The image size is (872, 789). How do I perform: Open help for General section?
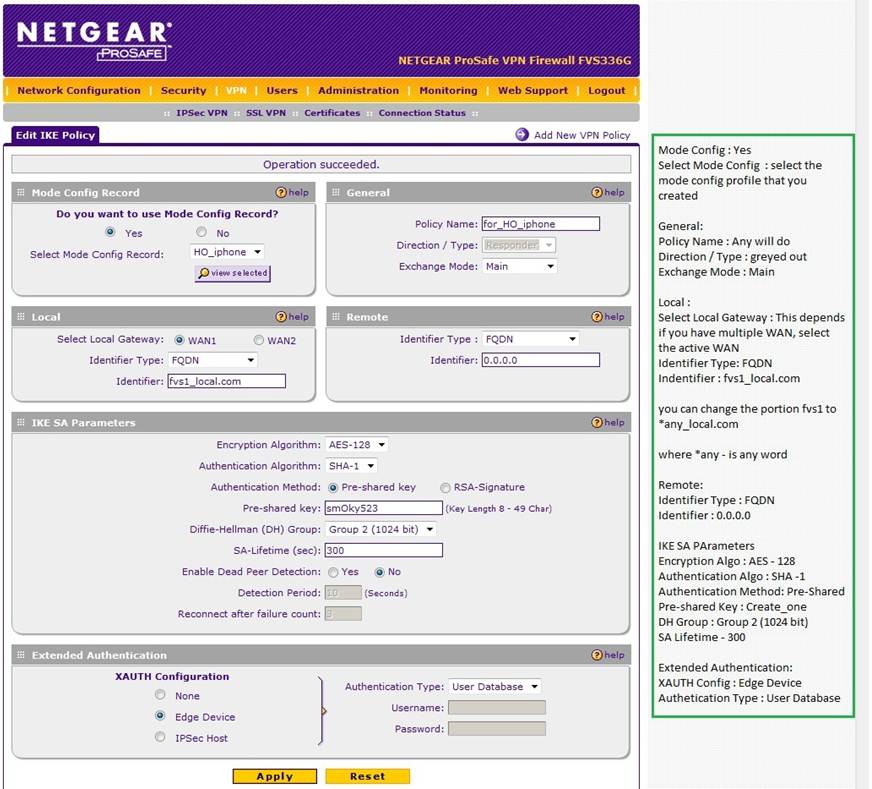tap(608, 192)
